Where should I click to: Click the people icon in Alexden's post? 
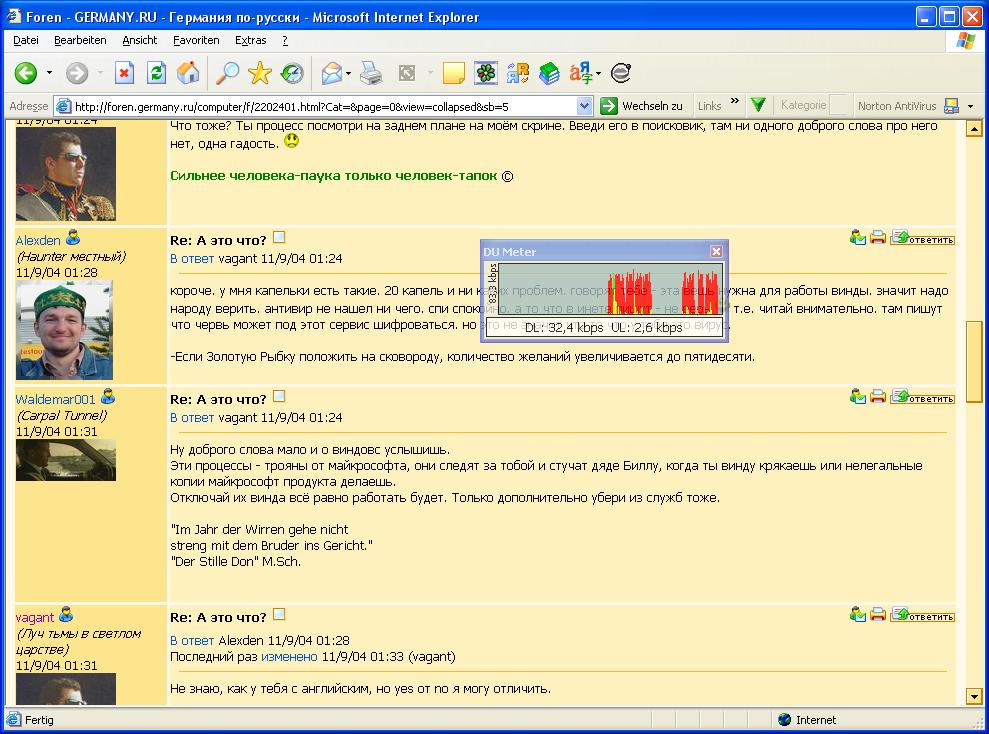coord(857,238)
